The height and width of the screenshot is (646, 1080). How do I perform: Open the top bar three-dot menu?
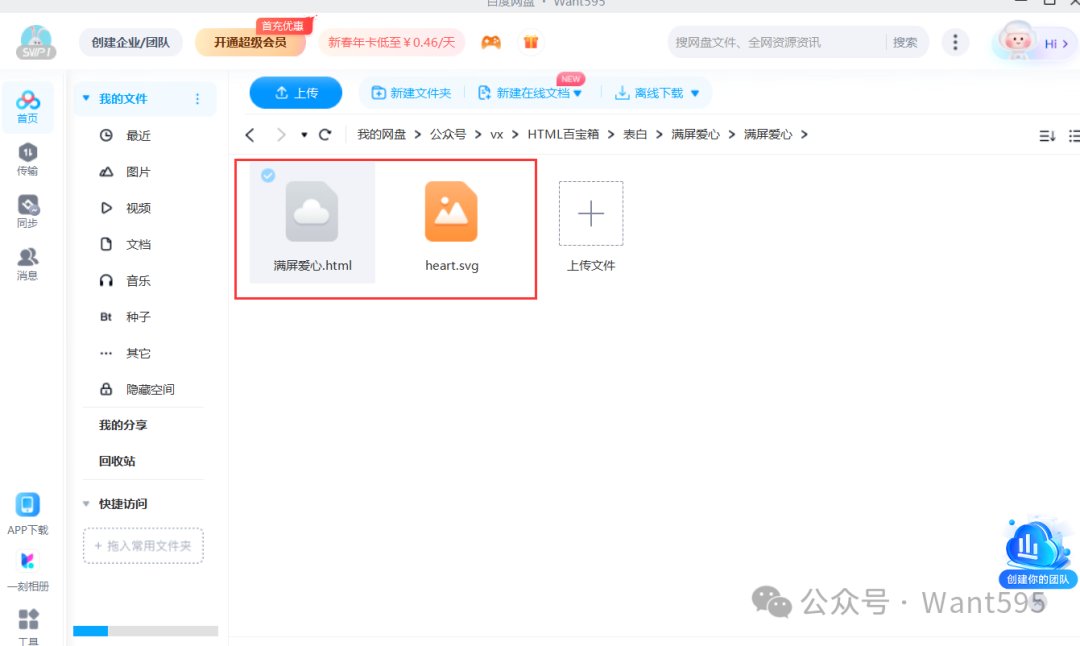955,43
